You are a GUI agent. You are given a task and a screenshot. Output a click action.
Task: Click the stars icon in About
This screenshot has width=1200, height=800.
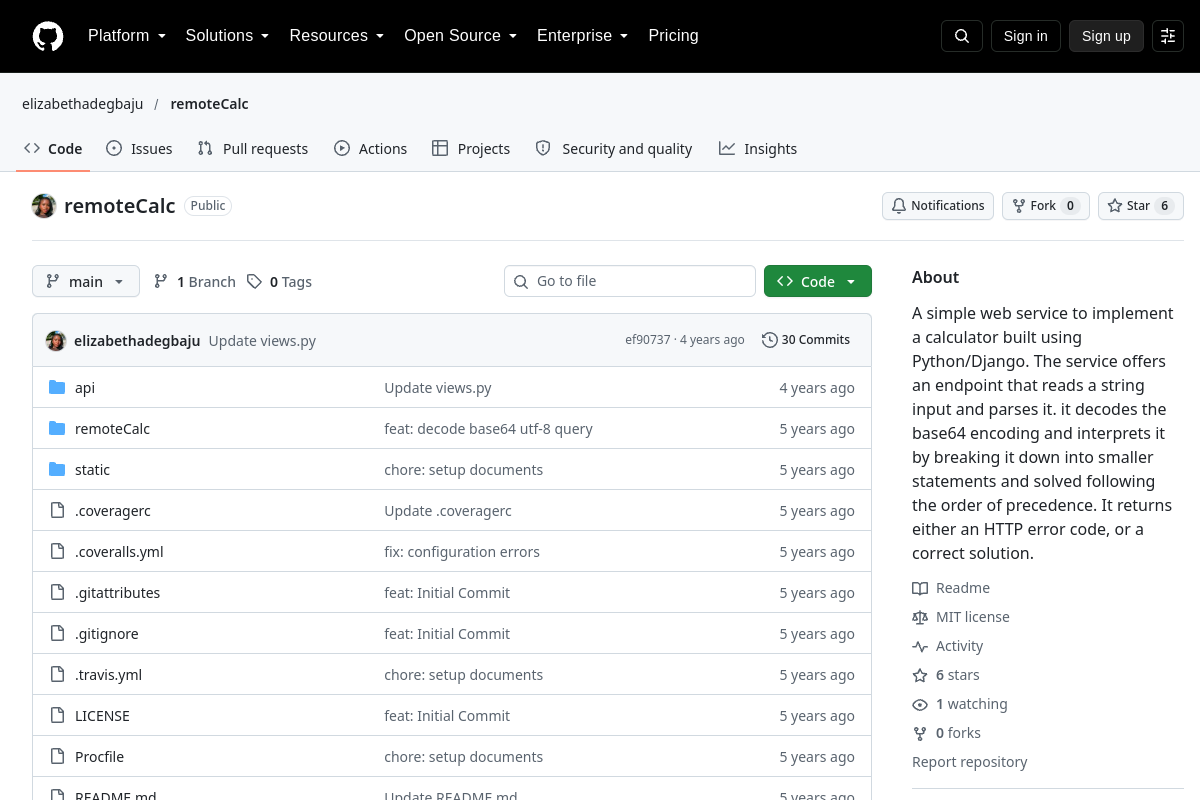tap(920, 675)
